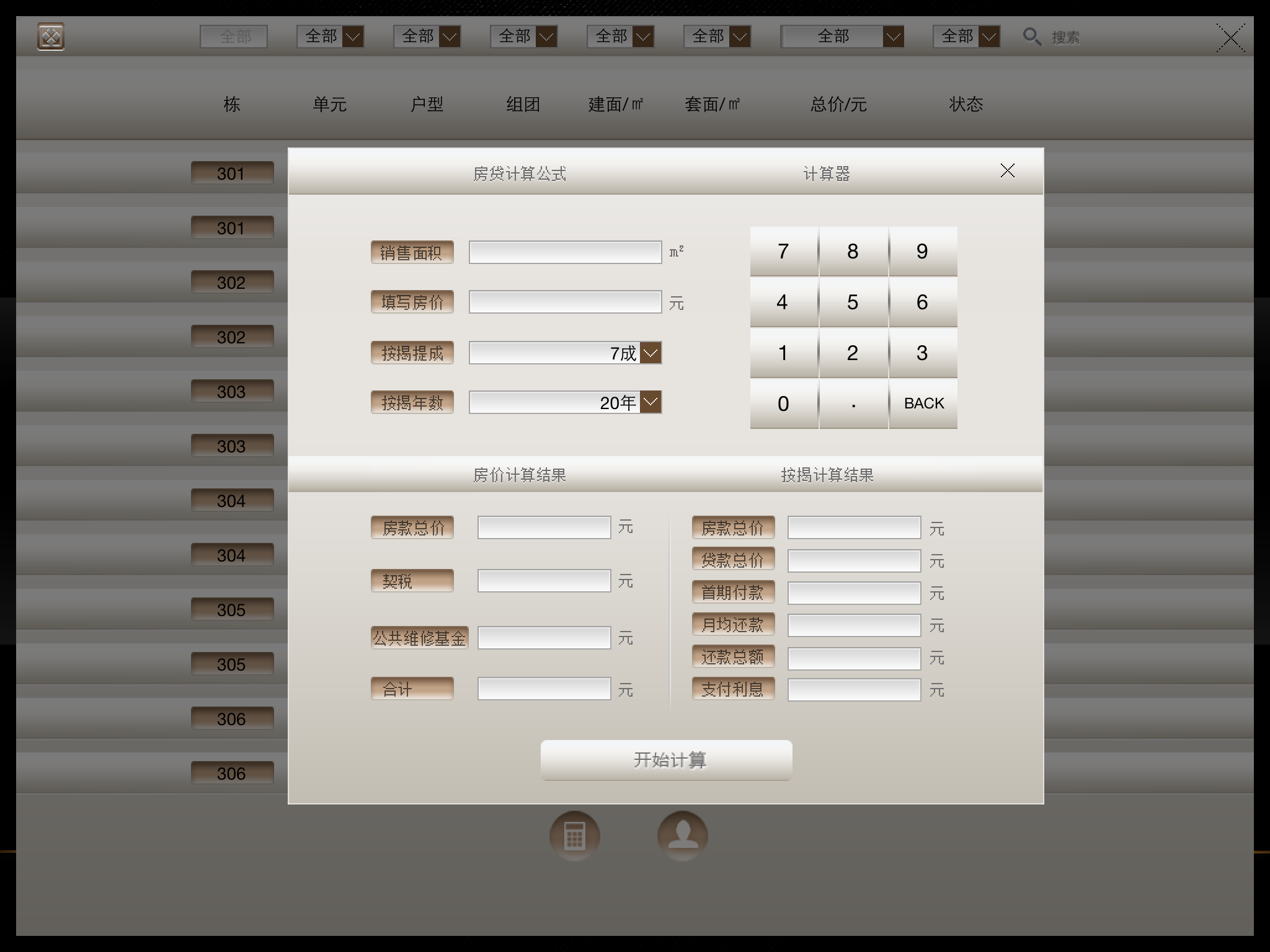Open the 状态 filter dropdown

[x=966, y=37]
